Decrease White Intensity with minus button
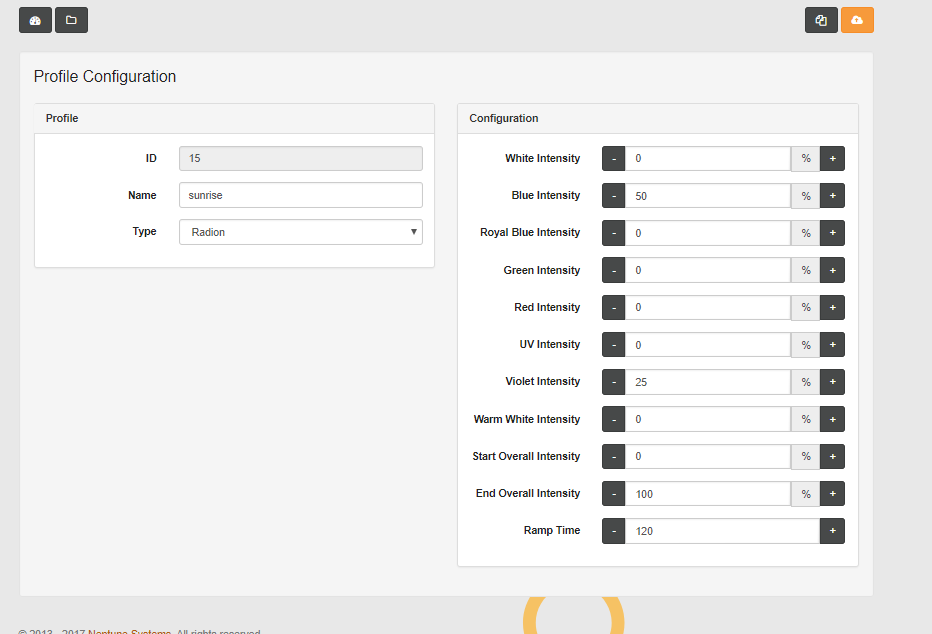The width and height of the screenshot is (932, 634). [613, 159]
